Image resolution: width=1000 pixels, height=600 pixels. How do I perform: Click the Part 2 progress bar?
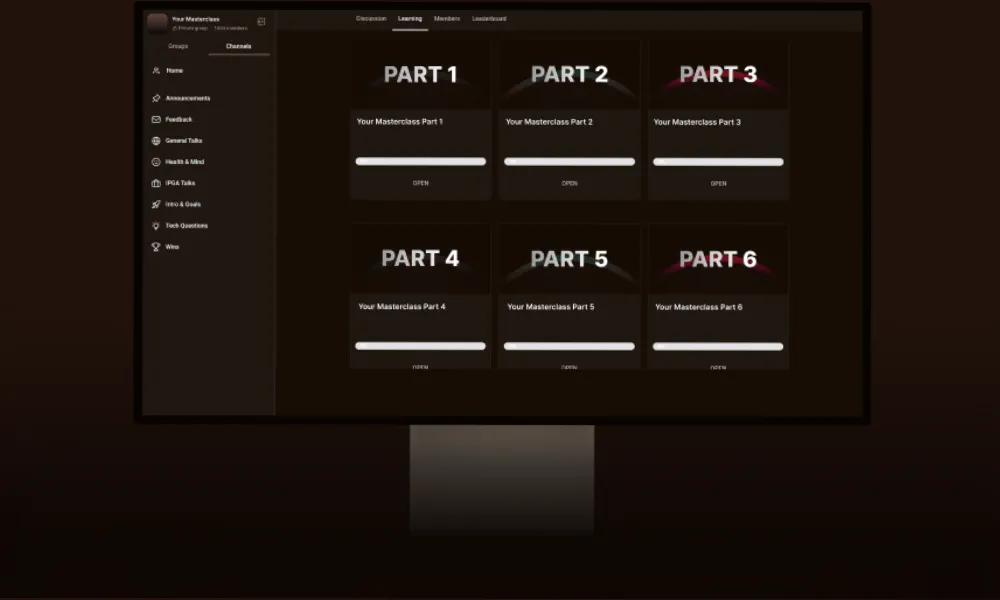[x=570, y=161]
